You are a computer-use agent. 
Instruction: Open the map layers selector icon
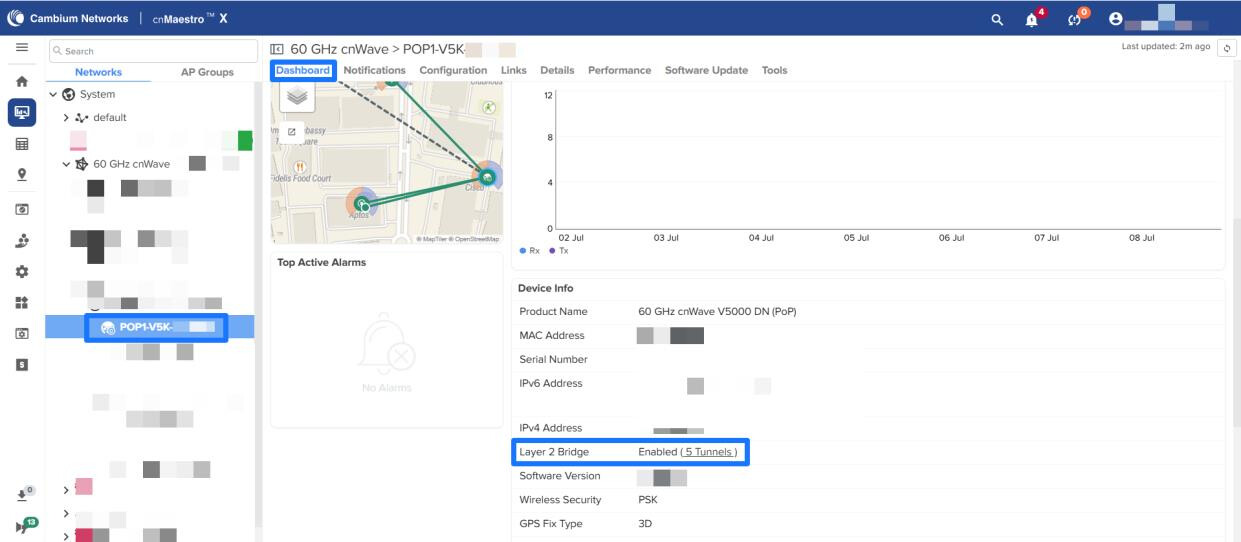click(296, 95)
